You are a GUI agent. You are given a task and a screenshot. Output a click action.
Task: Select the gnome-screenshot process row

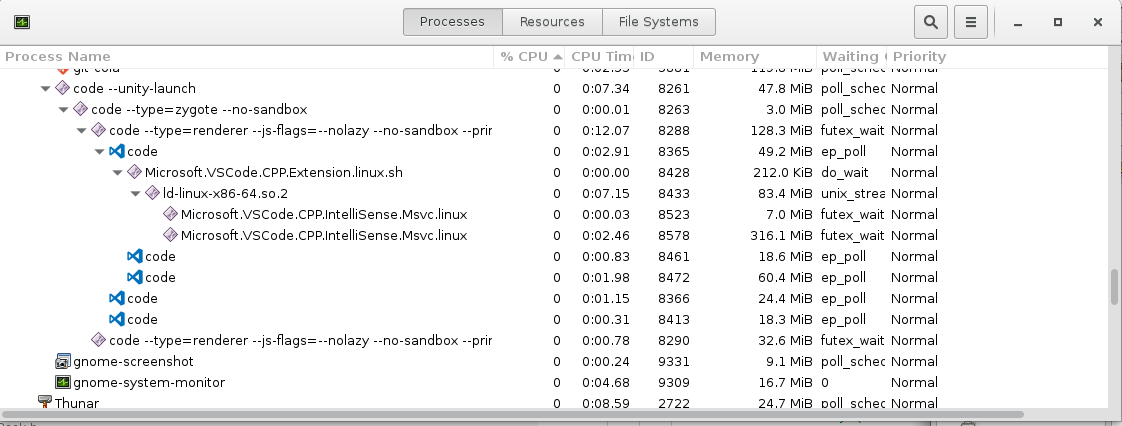click(555, 361)
